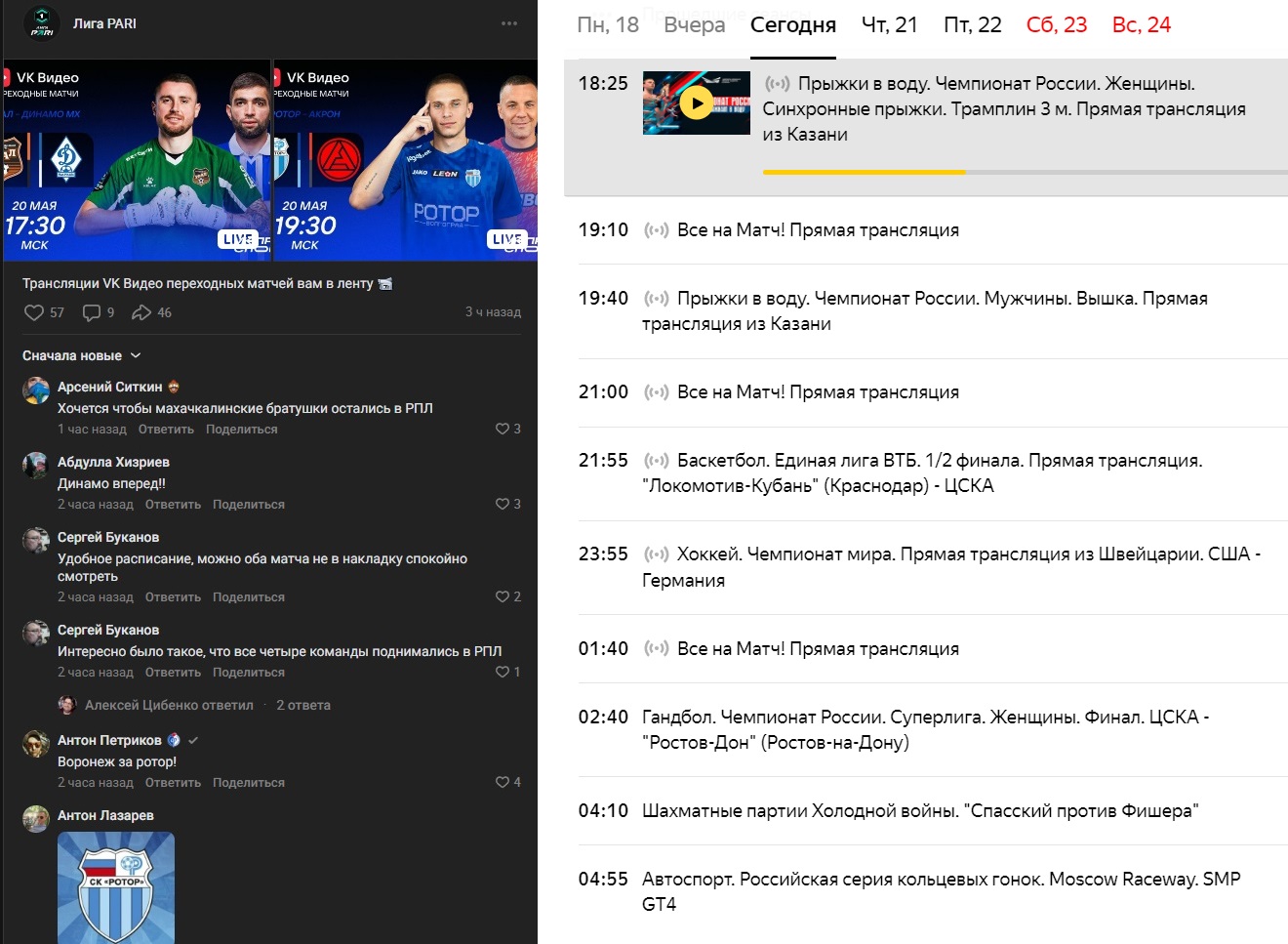Image resolution: width=1288 pixels, height=944 pixels.
Task: Switch schedule to Пт, 22
Action: [973, 25]
